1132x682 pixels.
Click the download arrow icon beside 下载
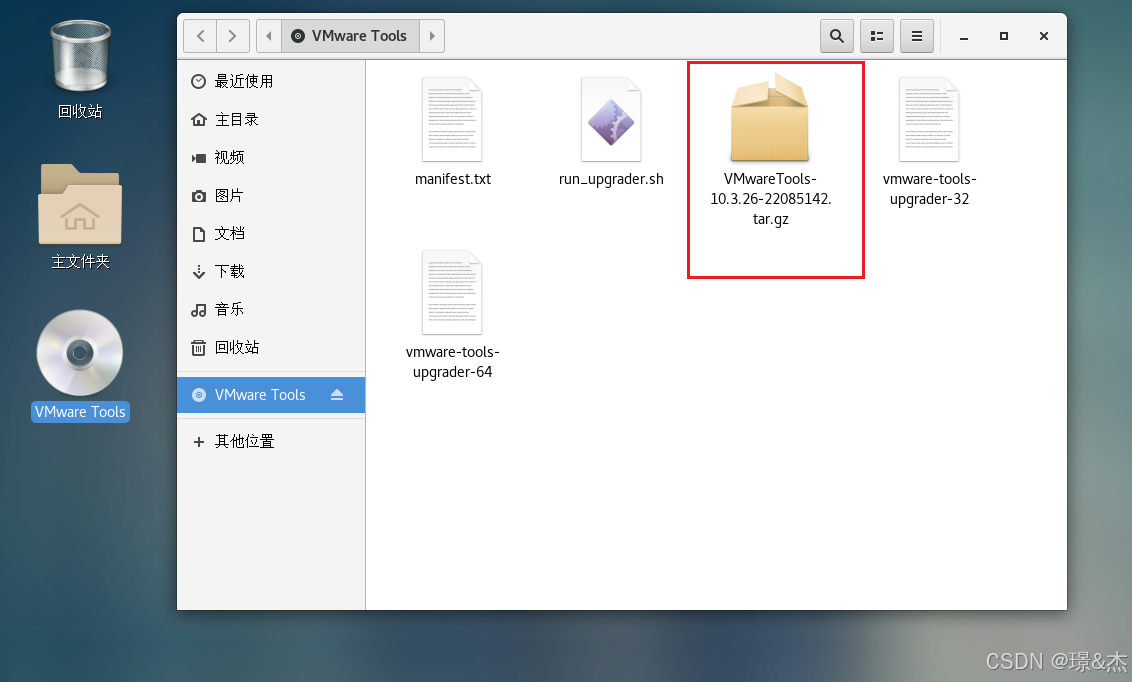click(199, 272)
